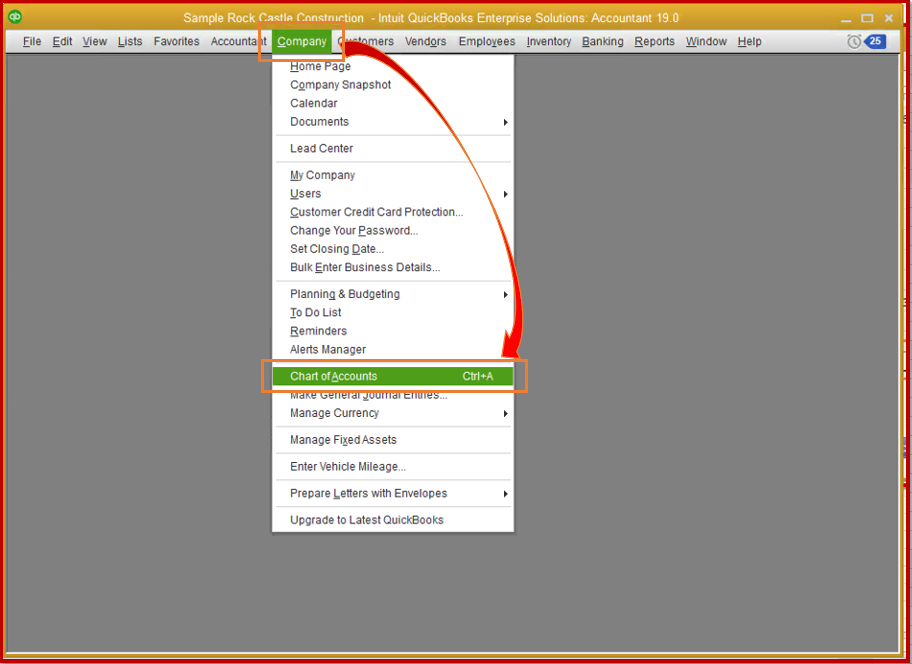
Task: Open the Customers menu
Action: click(365, 41)
